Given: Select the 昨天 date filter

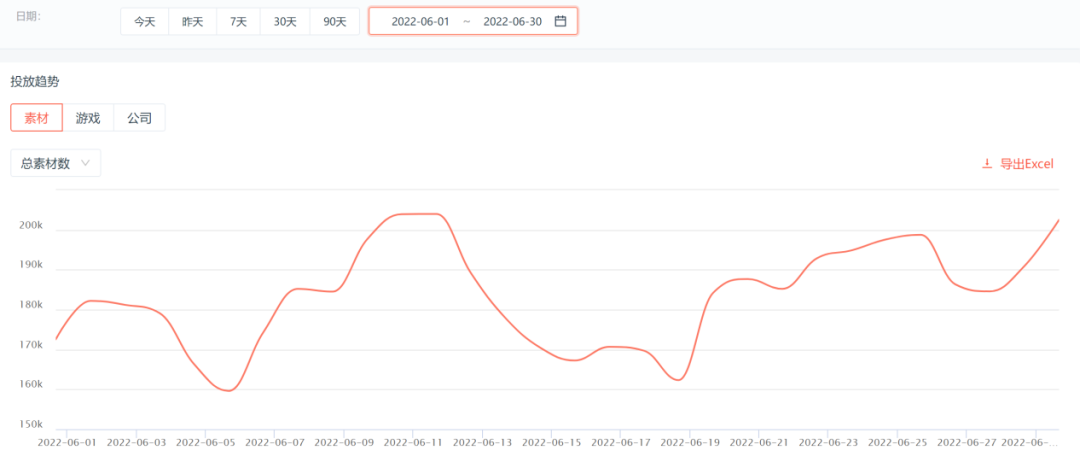Looking at the screenshot, I should 193,21.
